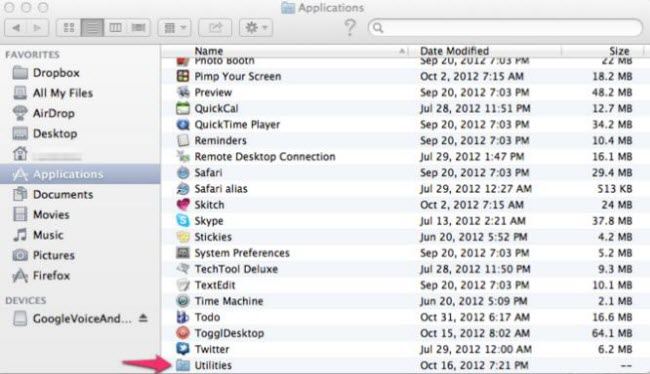Select the Preview app icon

(183, 92)
